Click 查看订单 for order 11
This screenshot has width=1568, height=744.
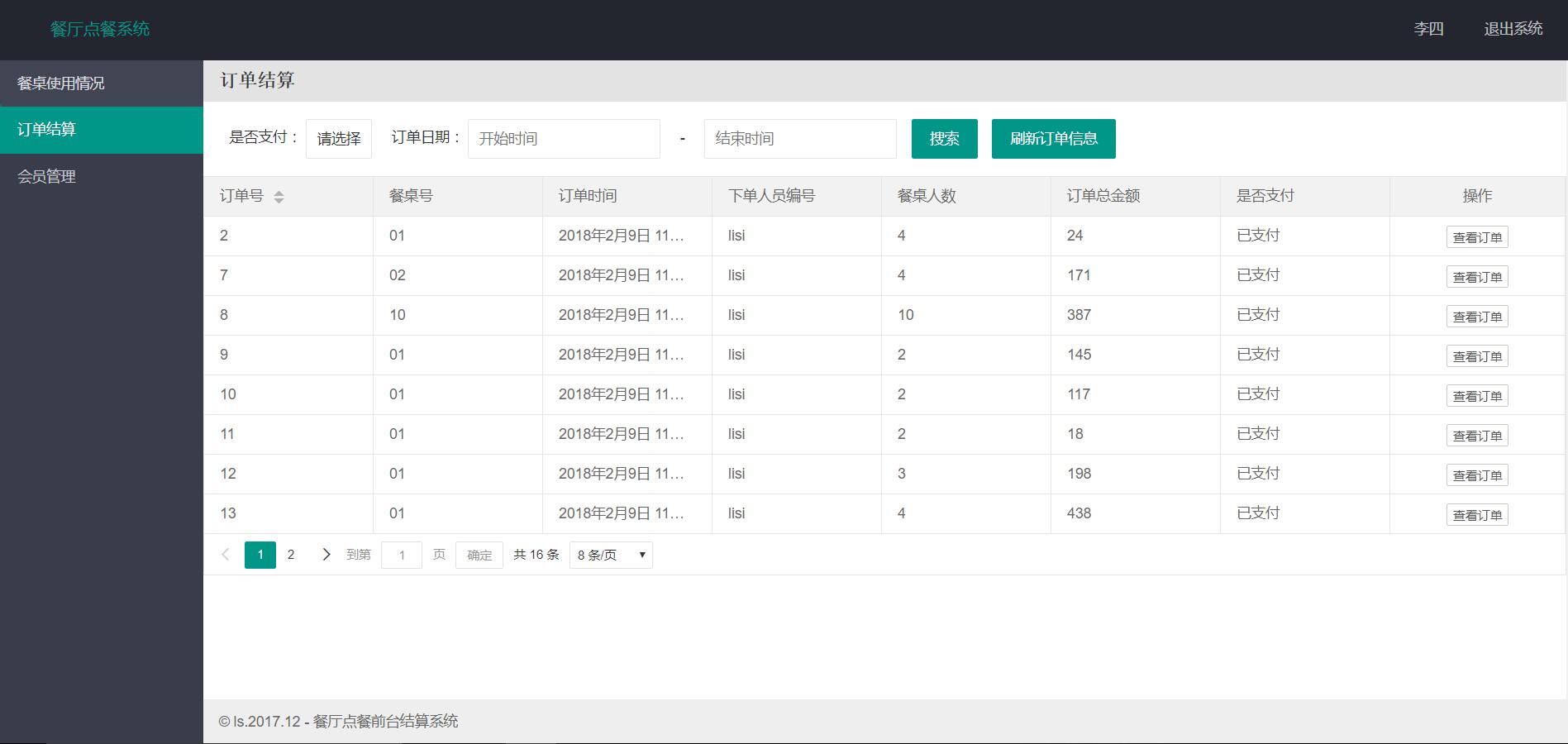tap(1477, 436)
